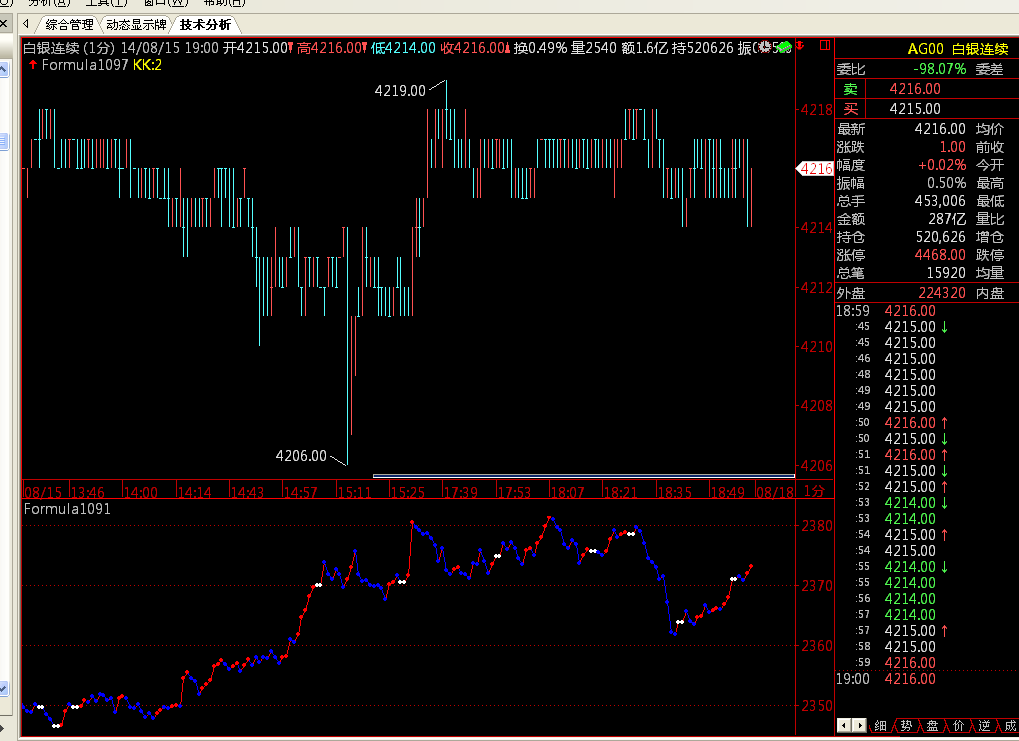Click the red anchor arrow icon above price axis
Screen dimensions: 1019x741
pyautogui.click(x=800, y=46)
